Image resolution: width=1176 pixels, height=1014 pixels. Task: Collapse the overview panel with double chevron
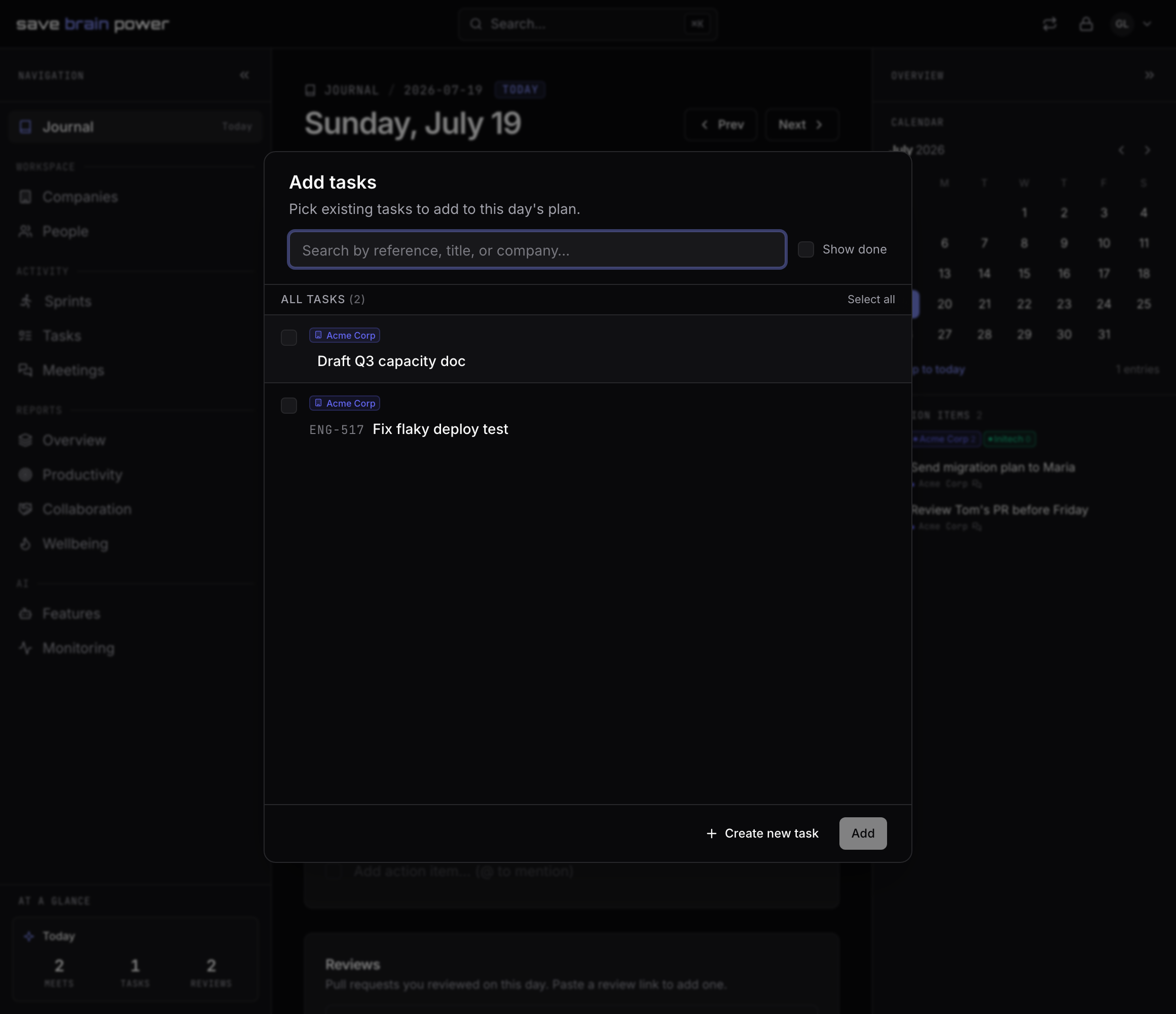click(1149, 75)
